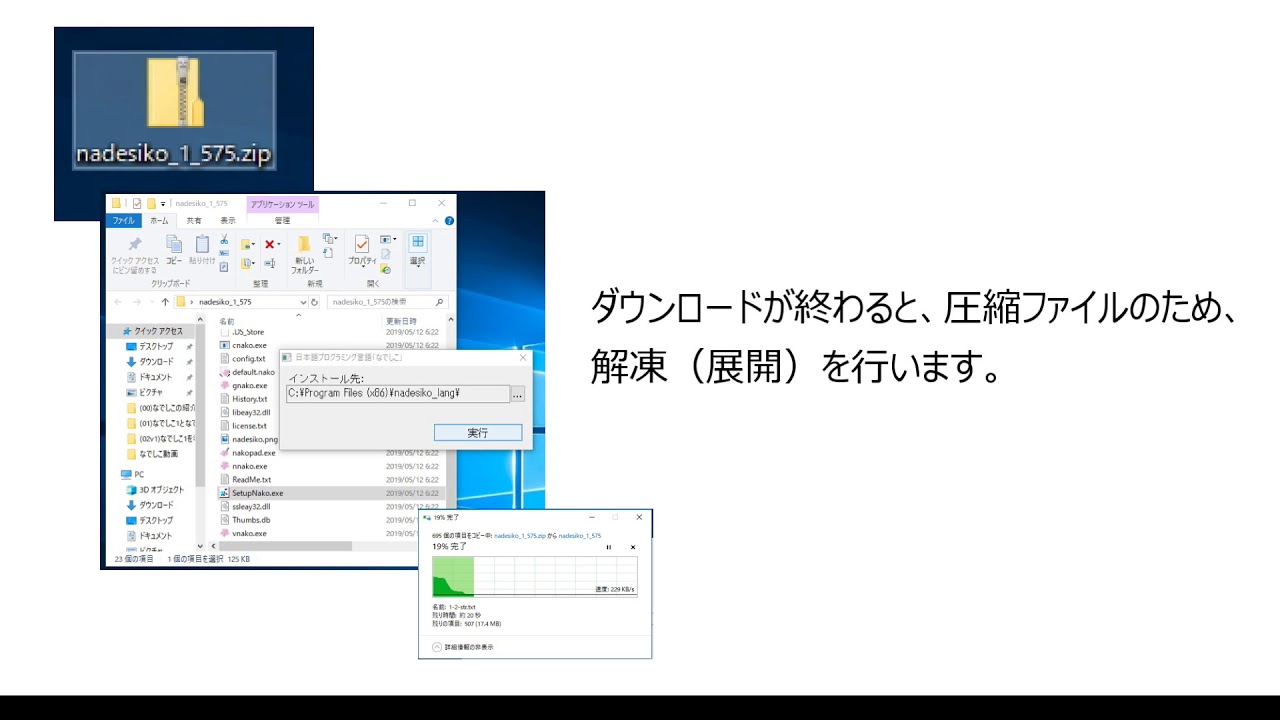Click the nadesiko_1_575 search box
The width and height of the screenshot is (1280, 720).
(388, 301)
